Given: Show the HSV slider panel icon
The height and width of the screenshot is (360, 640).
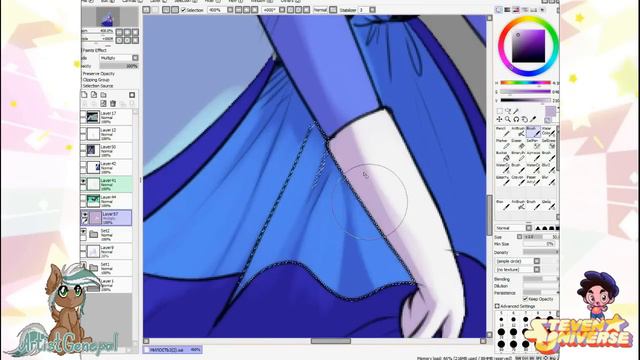Looking at the screenshot, I should tap(516, 10).
